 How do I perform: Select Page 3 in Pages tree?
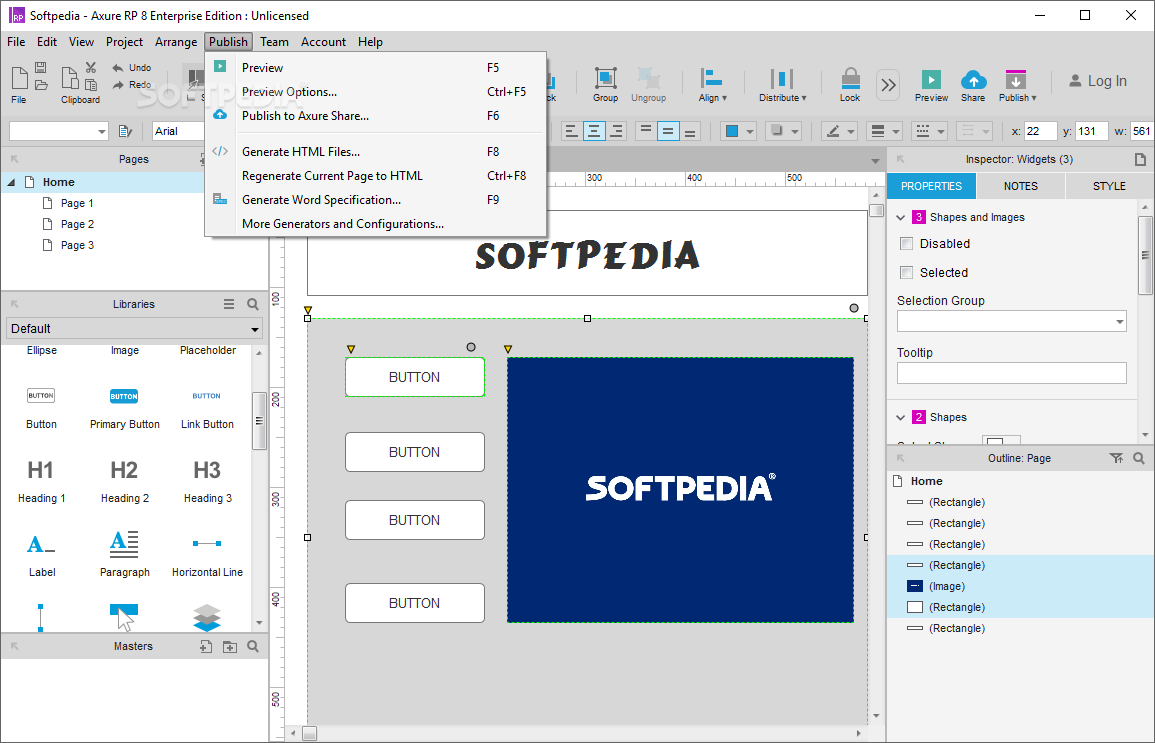point(77,245)
